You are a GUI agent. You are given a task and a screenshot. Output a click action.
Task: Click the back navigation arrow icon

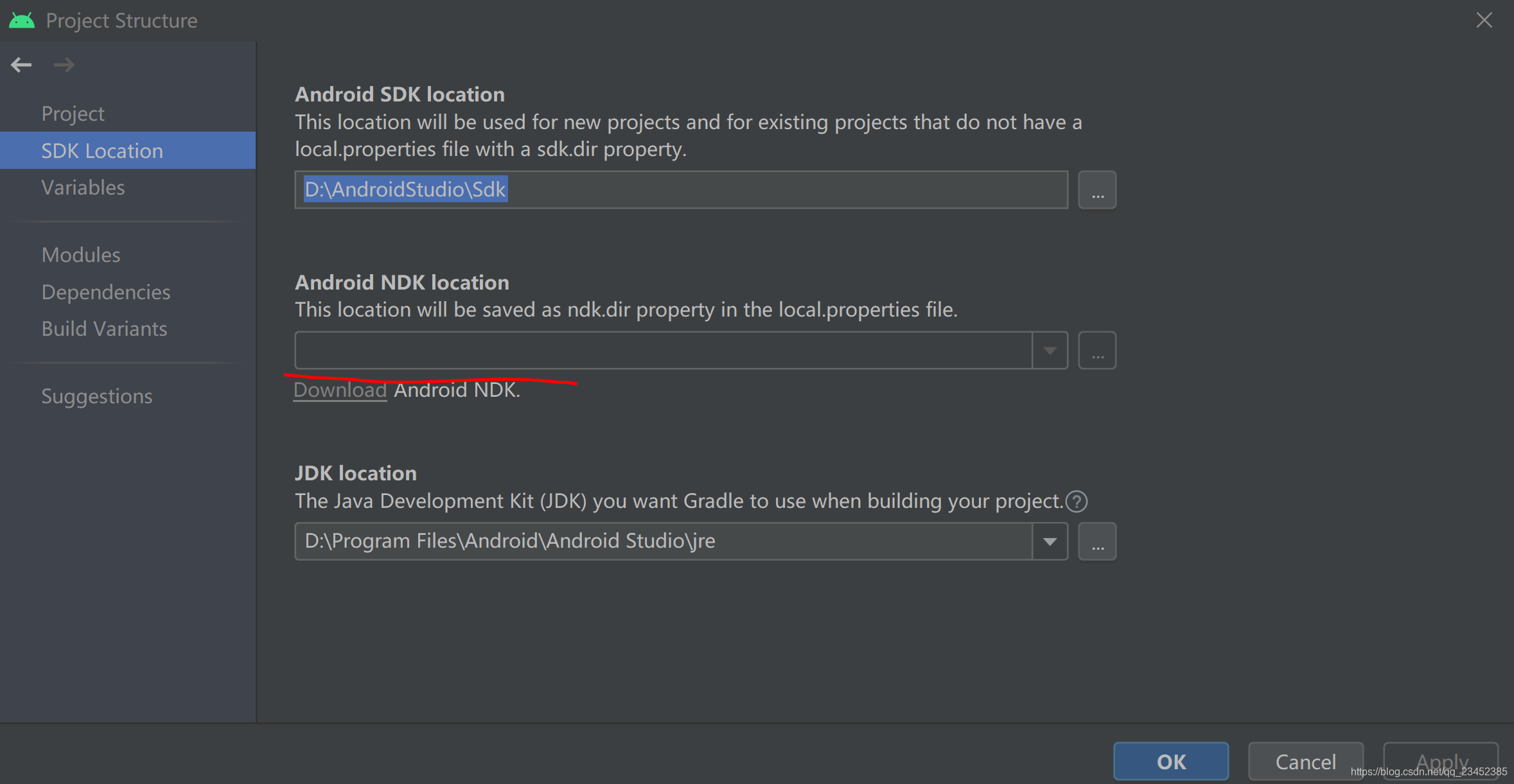pos(22,64)
